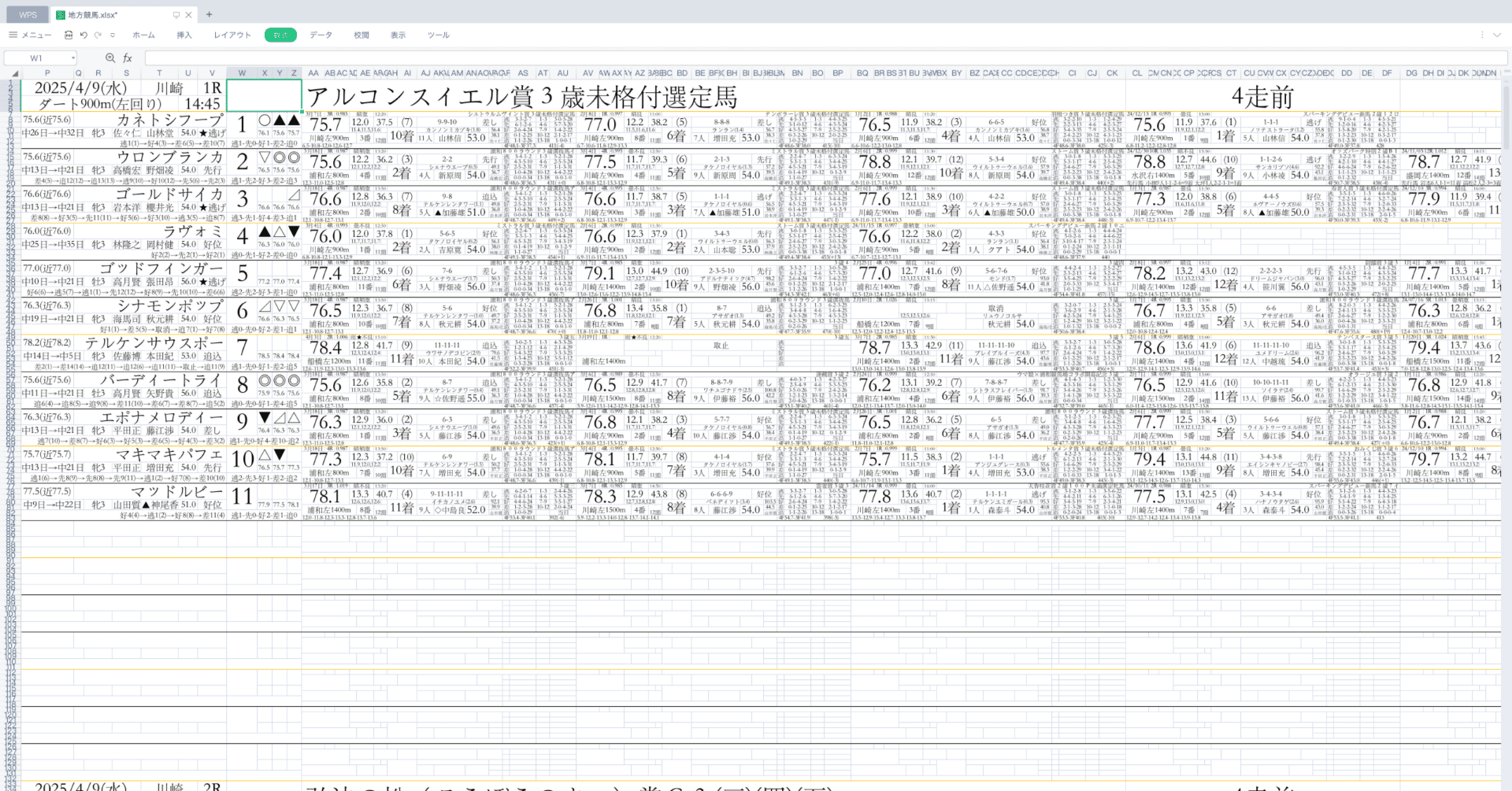Select column CK header

[1112, 73]
